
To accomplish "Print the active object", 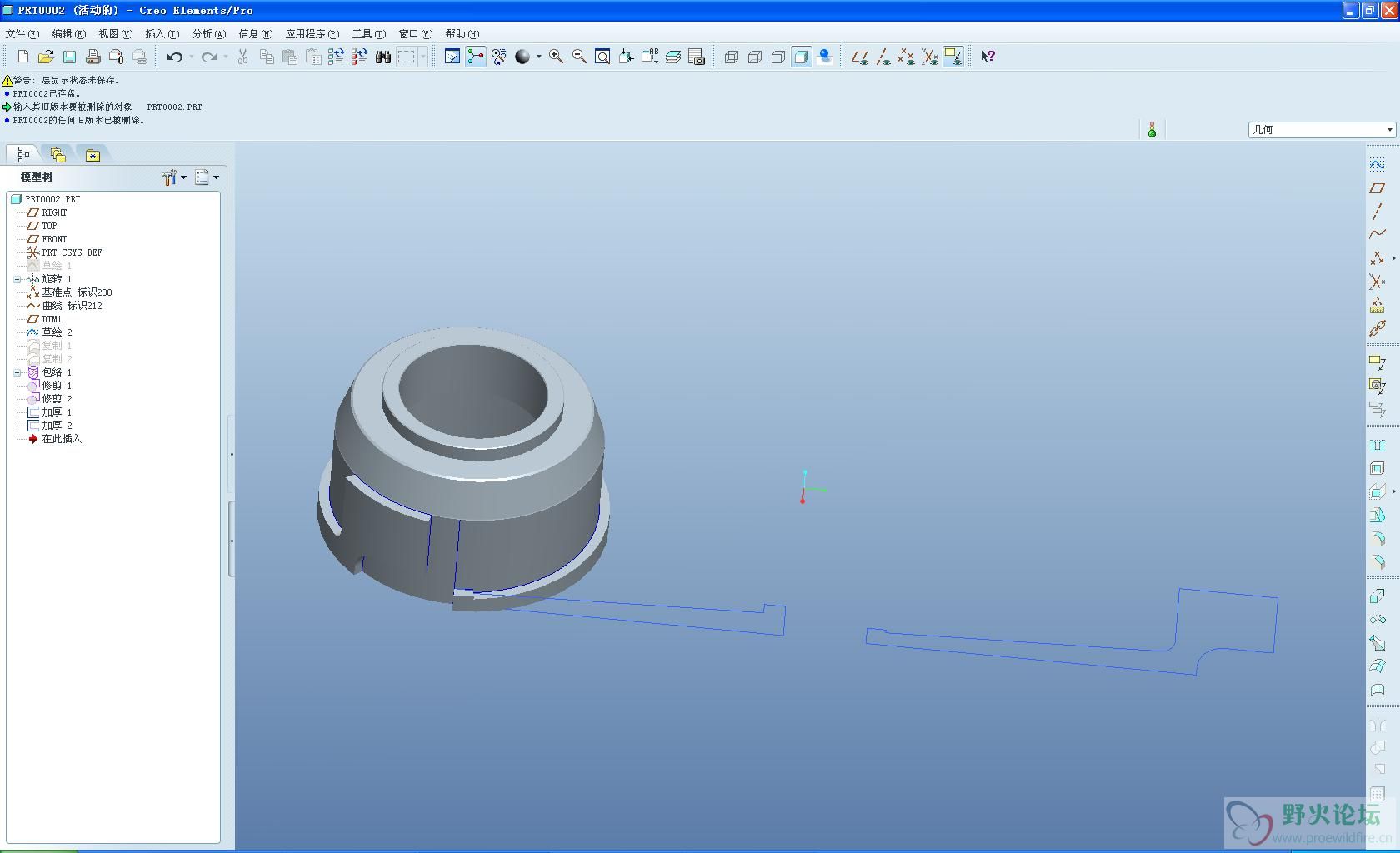I will tap(92, 57).
